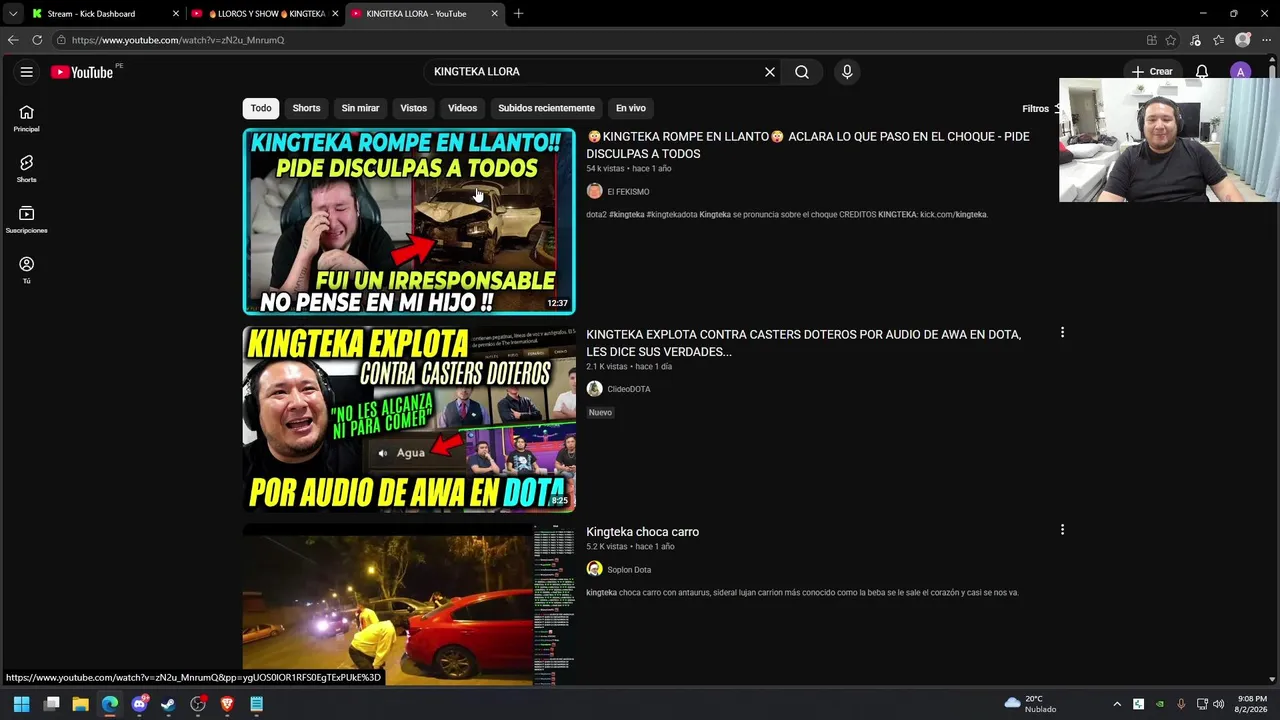Open the browser media control icon

1195,40
